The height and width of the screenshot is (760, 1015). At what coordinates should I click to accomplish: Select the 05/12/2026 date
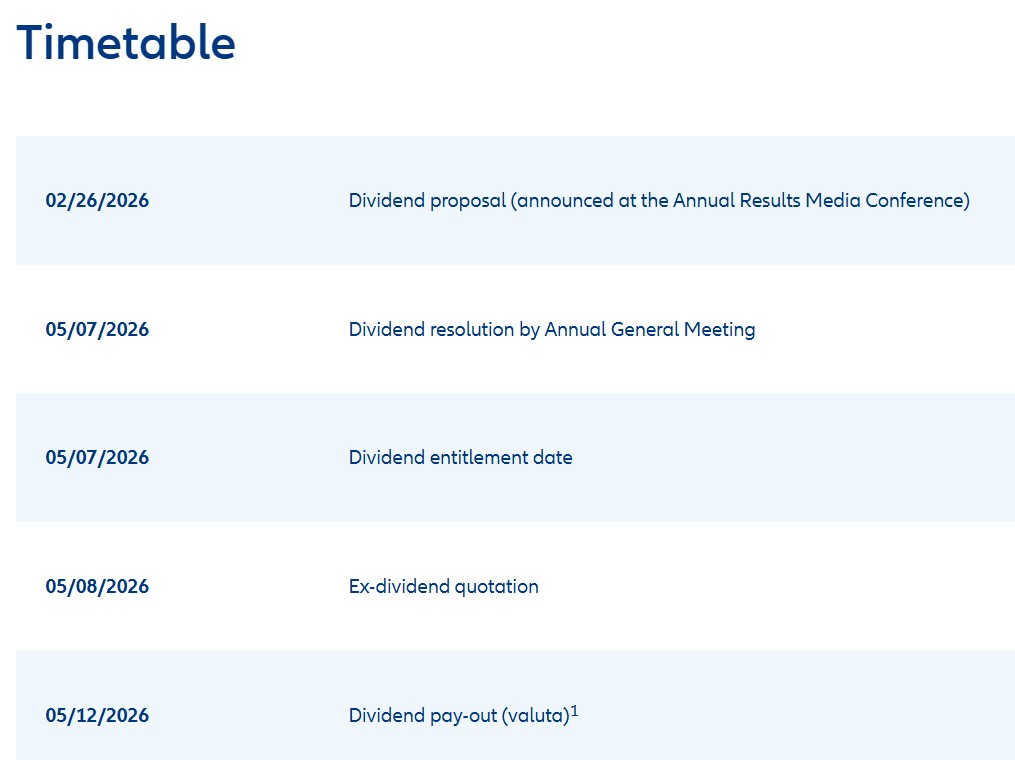click(x=97, y=716)
